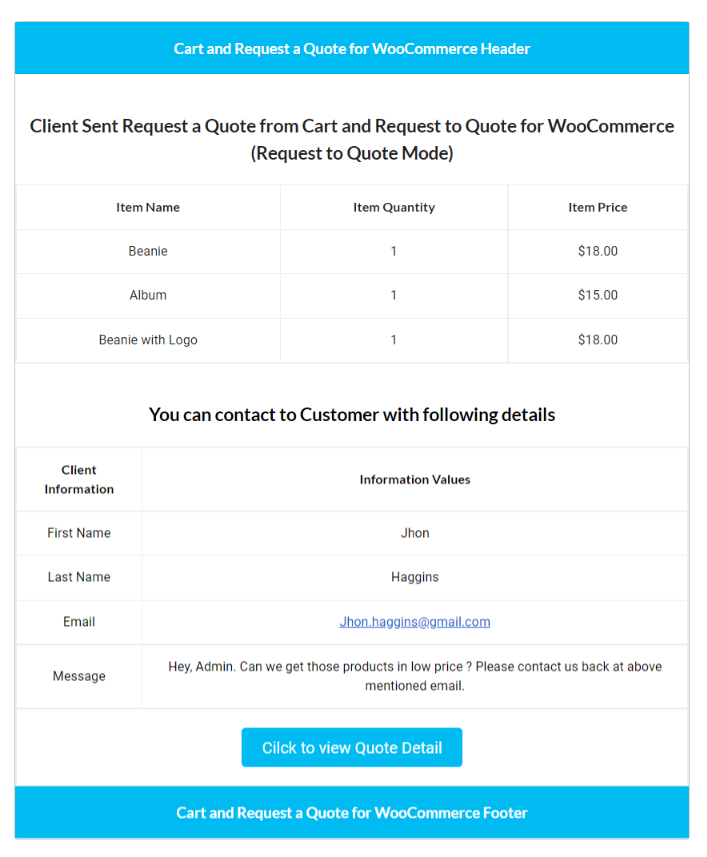This screenshot has width=707, height=857.
Task: Click the 'Click to view Quote Detail' button
Action: click(351, 748)
